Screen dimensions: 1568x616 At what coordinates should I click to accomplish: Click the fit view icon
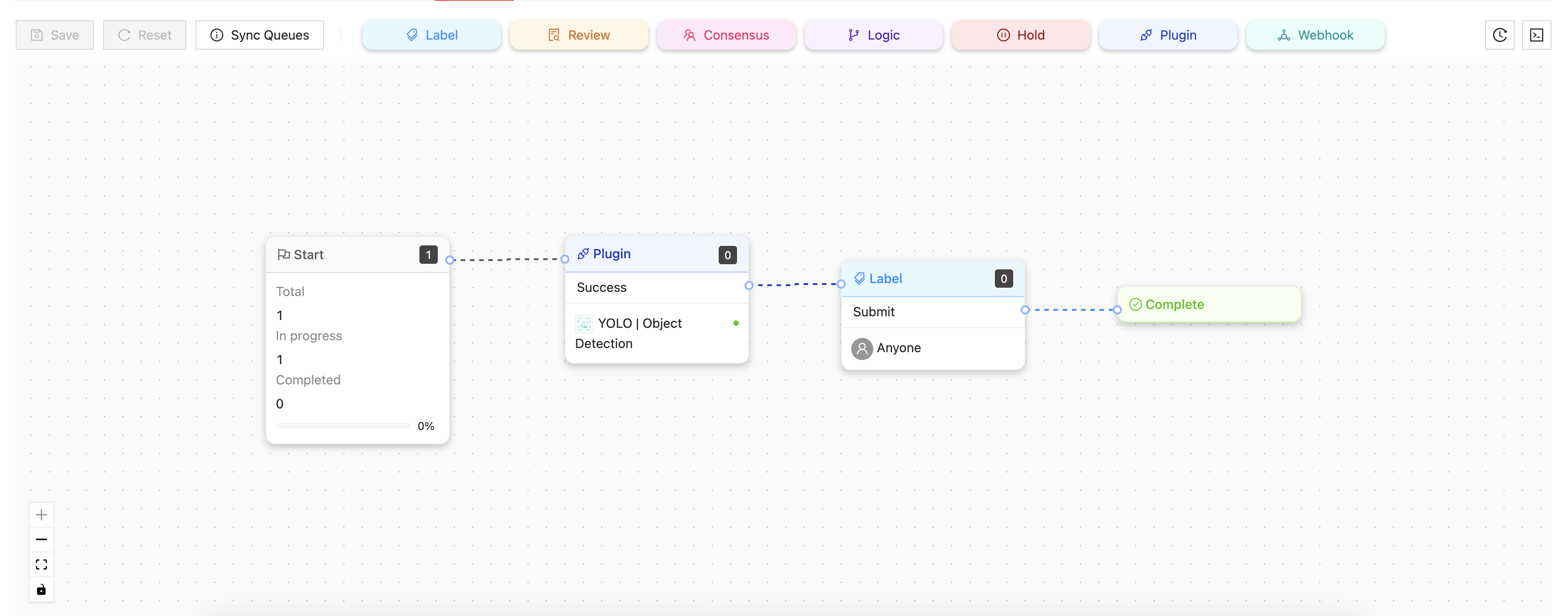[41, 564]
